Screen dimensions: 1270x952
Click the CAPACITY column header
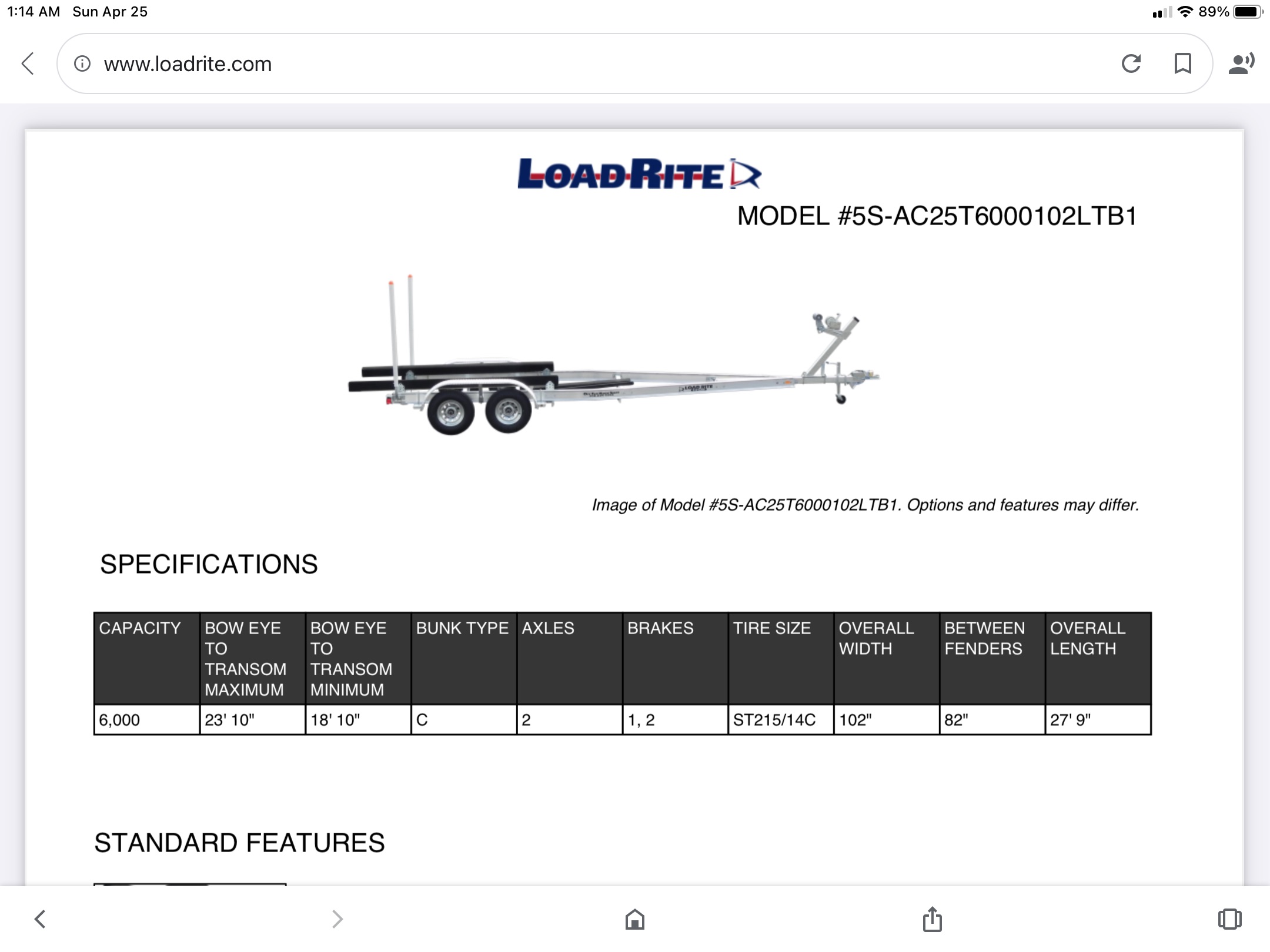[140, 628]
